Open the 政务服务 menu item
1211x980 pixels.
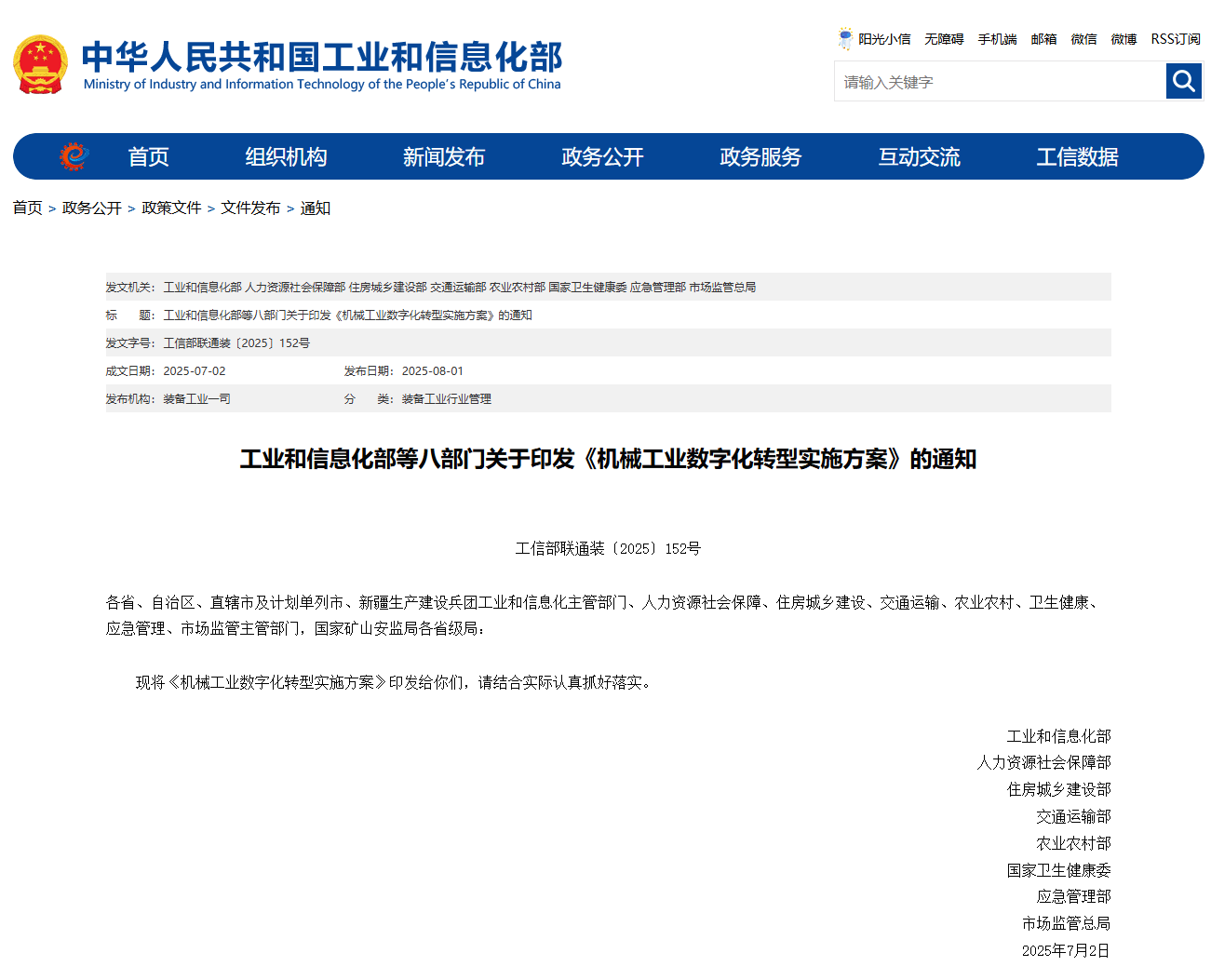(760, 157)
